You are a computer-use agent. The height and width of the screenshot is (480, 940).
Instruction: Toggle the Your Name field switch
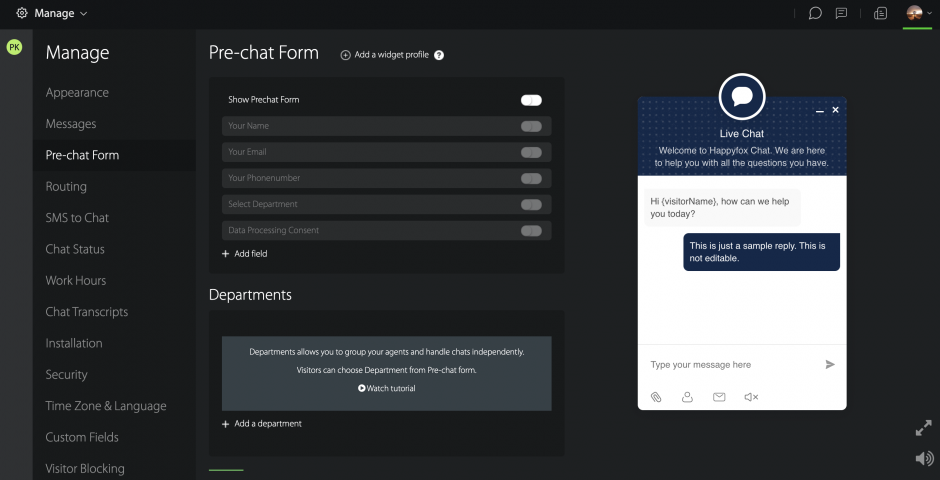[531, 126]
